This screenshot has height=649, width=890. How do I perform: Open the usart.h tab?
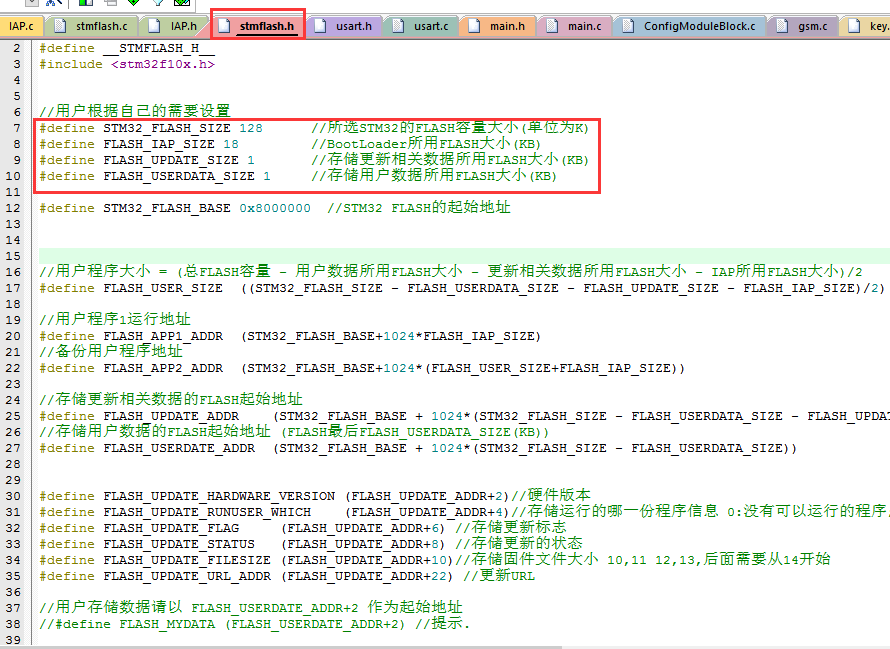click(x=344, y=26)
